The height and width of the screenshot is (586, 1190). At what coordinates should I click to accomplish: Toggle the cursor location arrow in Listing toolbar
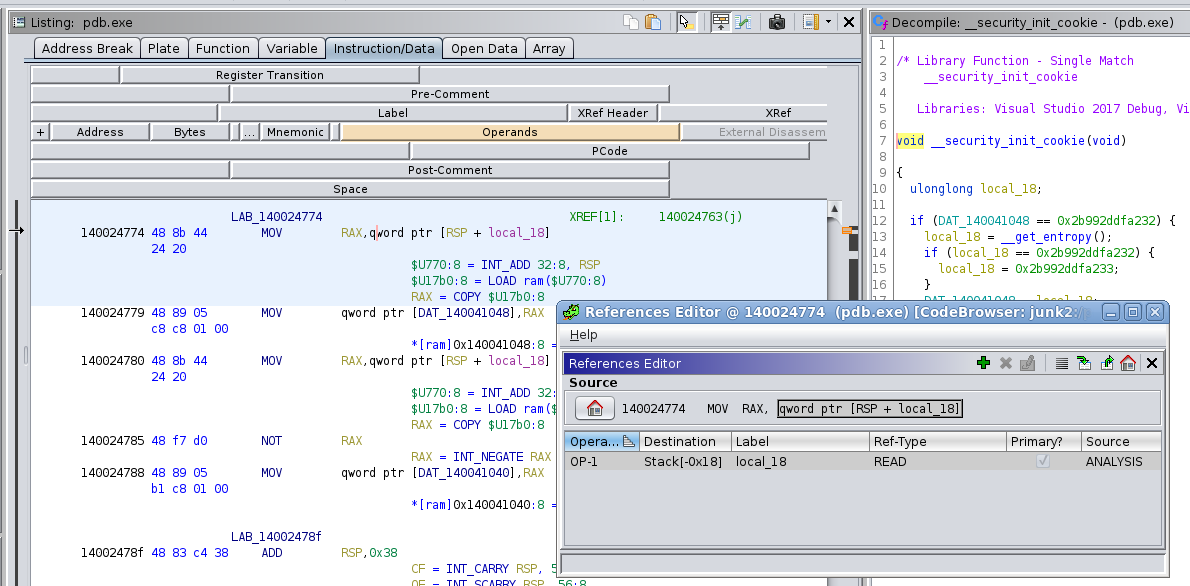[x=687, y=21]
